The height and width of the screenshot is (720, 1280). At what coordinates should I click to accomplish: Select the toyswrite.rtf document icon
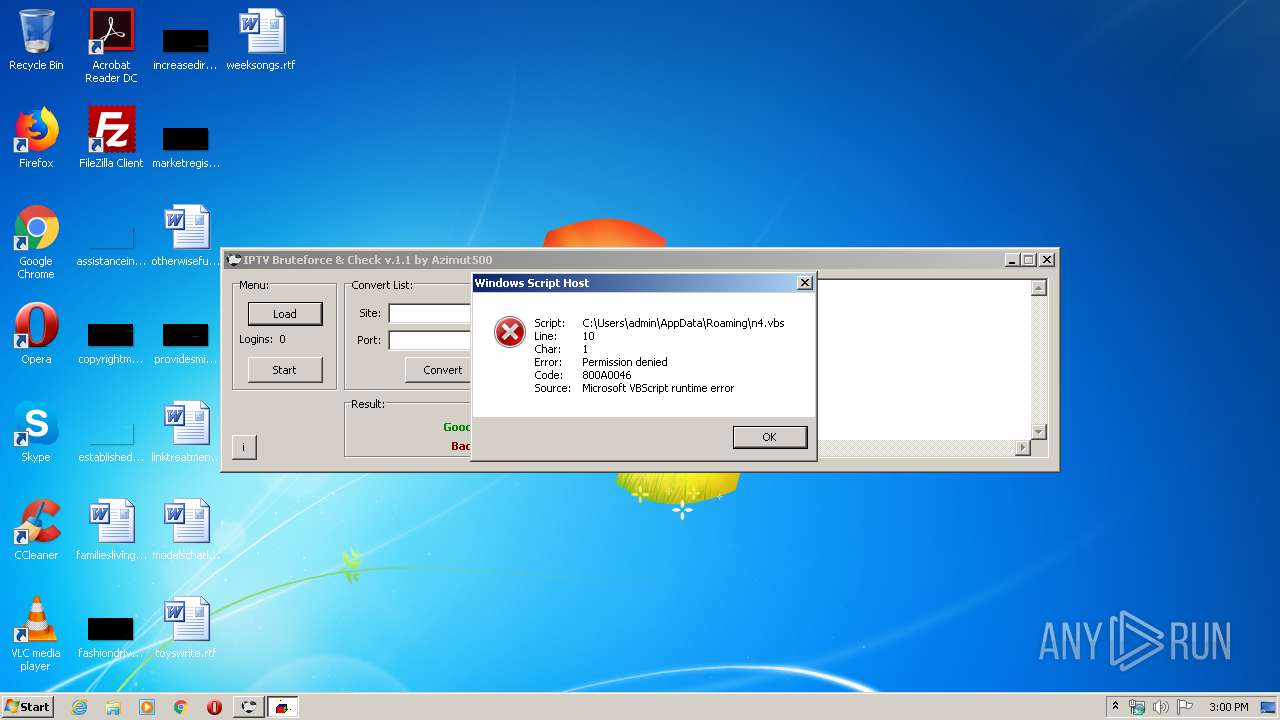tap(186, 628)
